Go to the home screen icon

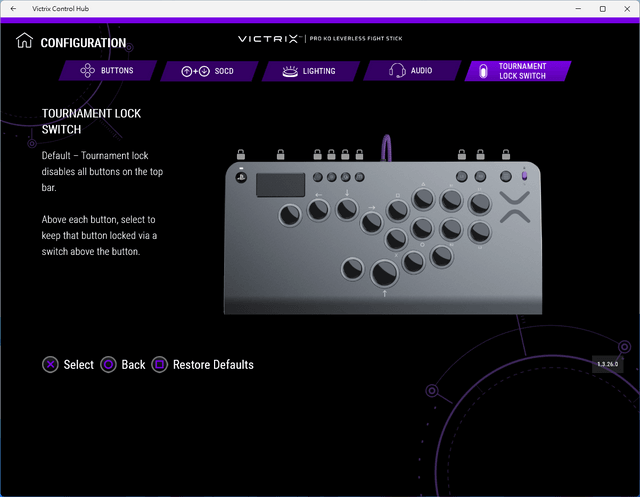(24, 41)
